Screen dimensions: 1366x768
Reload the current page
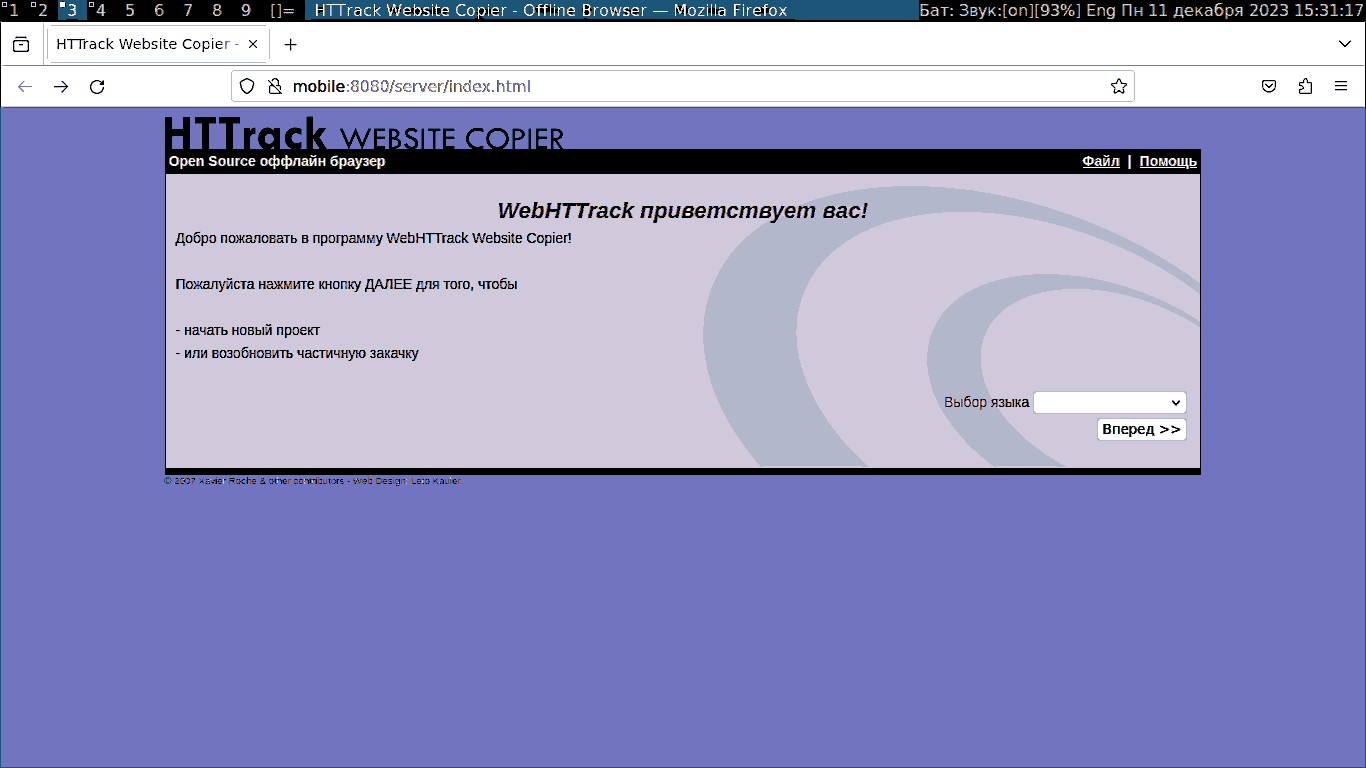coord(97,87)
